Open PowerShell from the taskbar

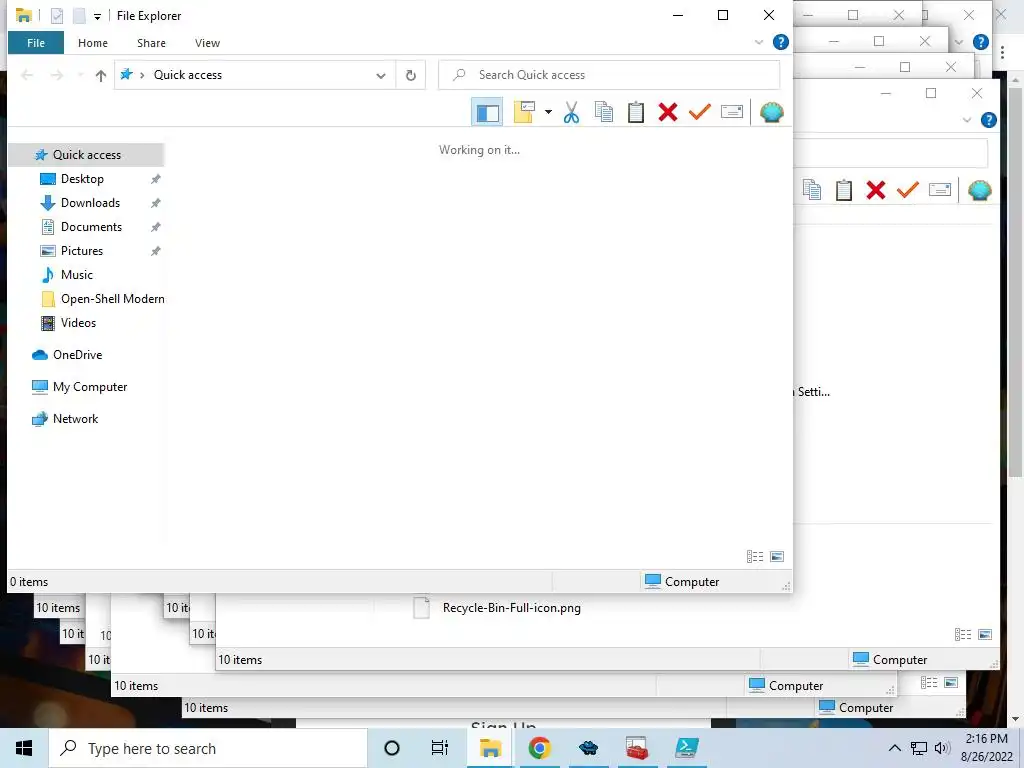(686, 748)
